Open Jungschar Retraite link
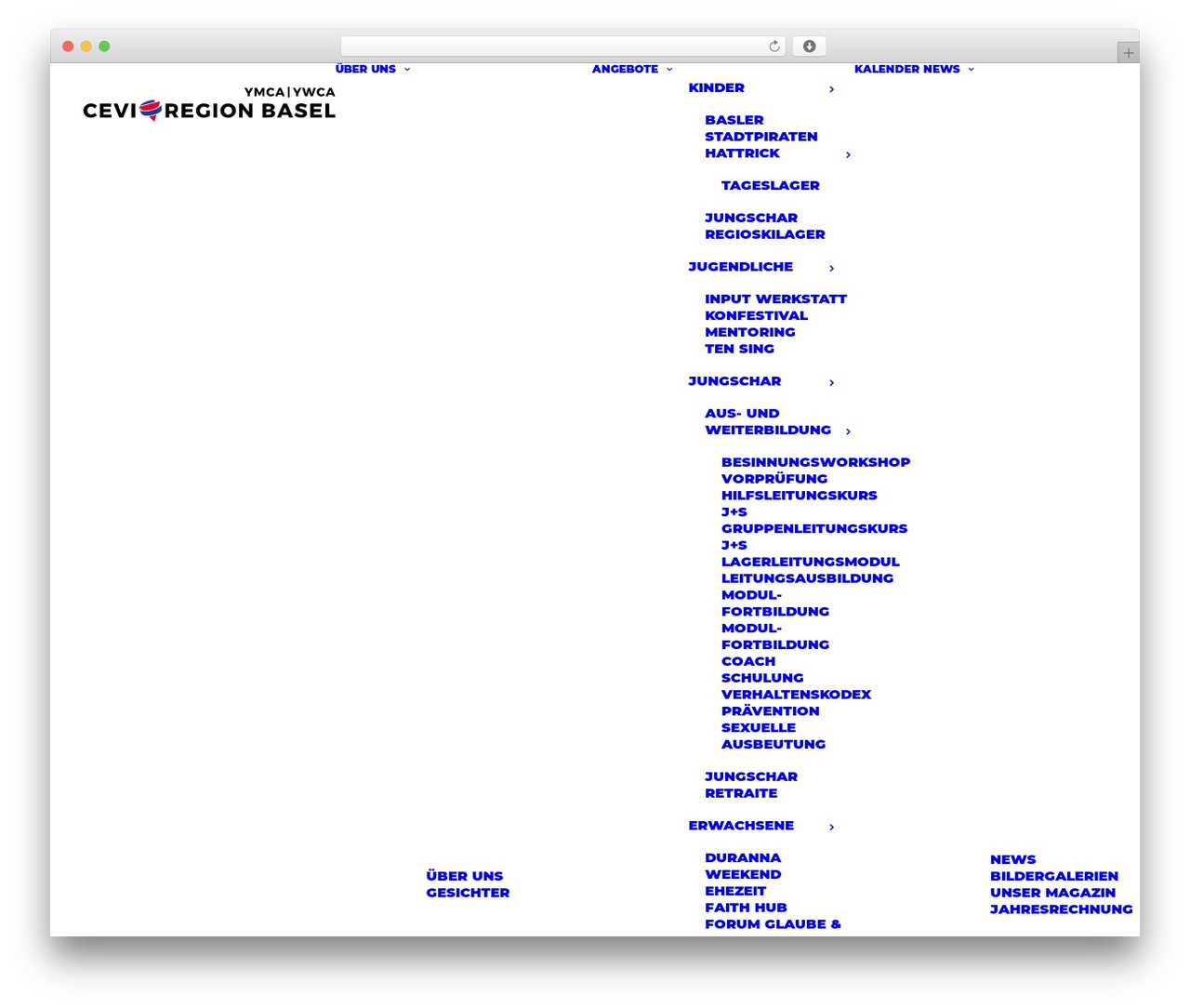Image resolution: width=1190 pixels, height=1008 pixels. 750,785
